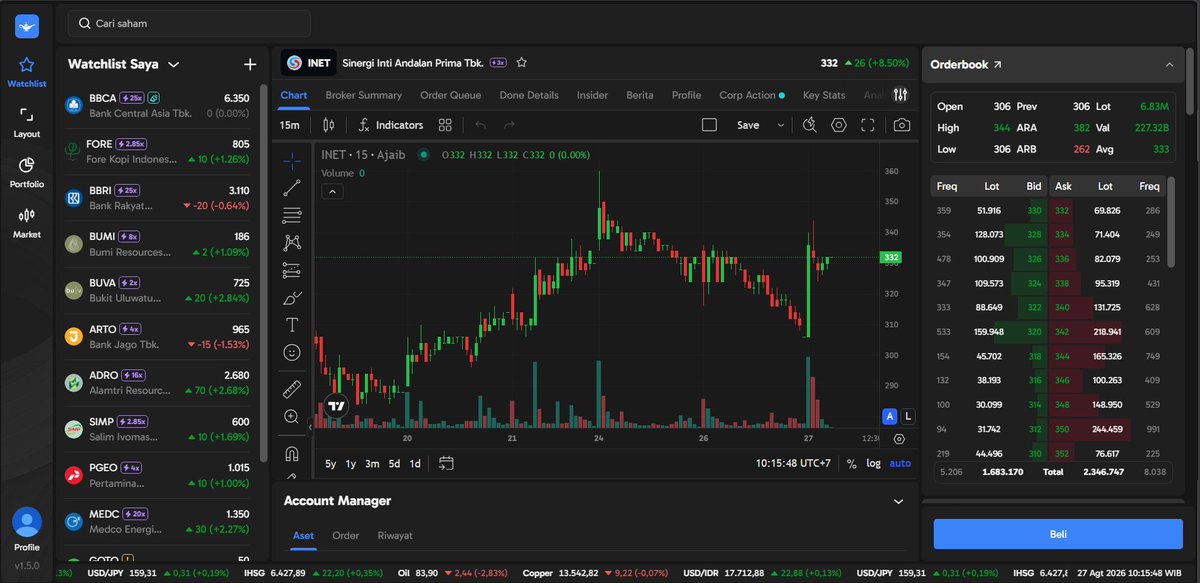Open the Order tab in Account Manager
The height and width of the screenshot is (583, 1200).
pyautogui.click(x=346, y=535)
